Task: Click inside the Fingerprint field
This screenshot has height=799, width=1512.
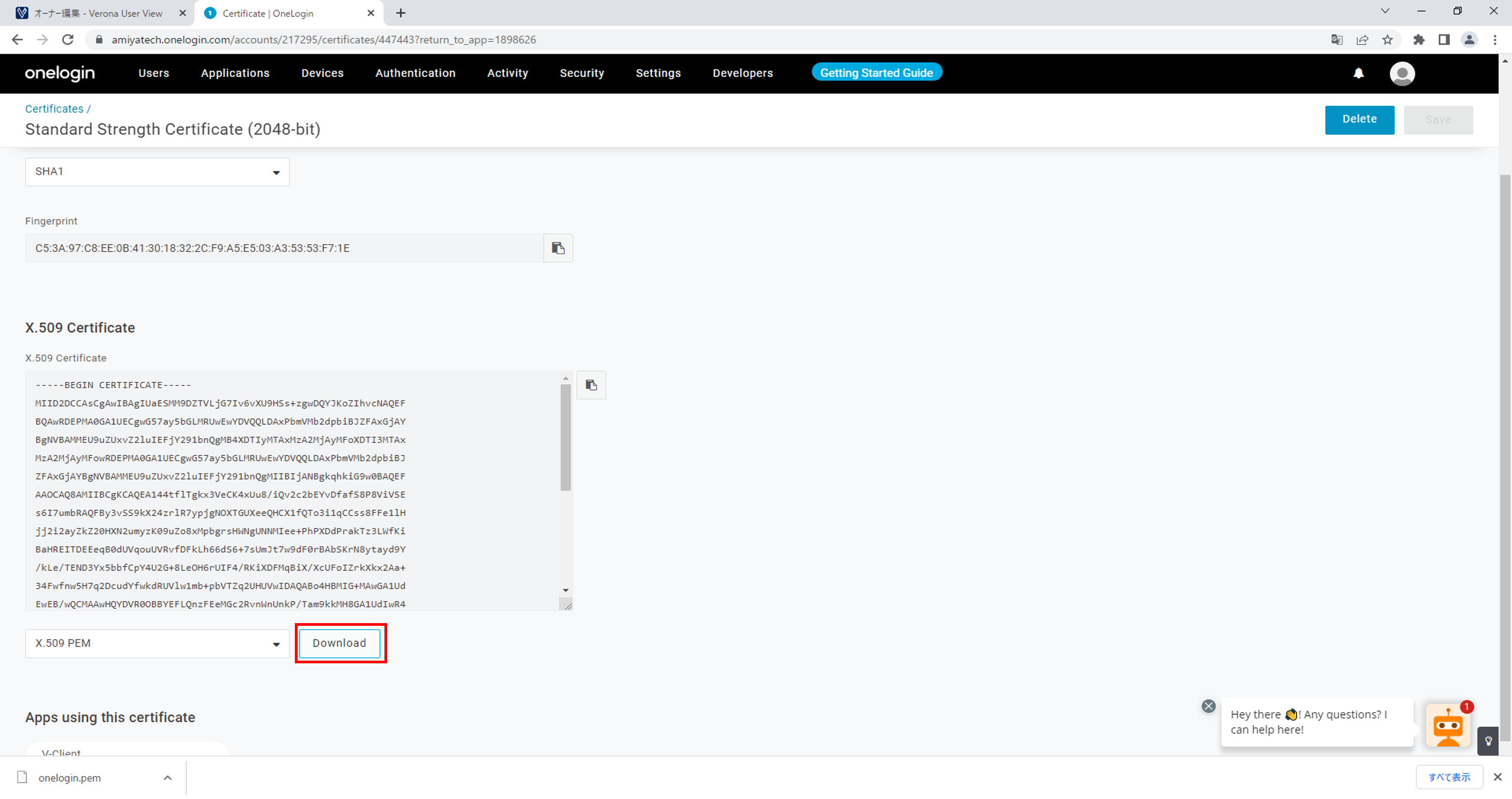Action: pyautogui.click(x=284, y=248)
